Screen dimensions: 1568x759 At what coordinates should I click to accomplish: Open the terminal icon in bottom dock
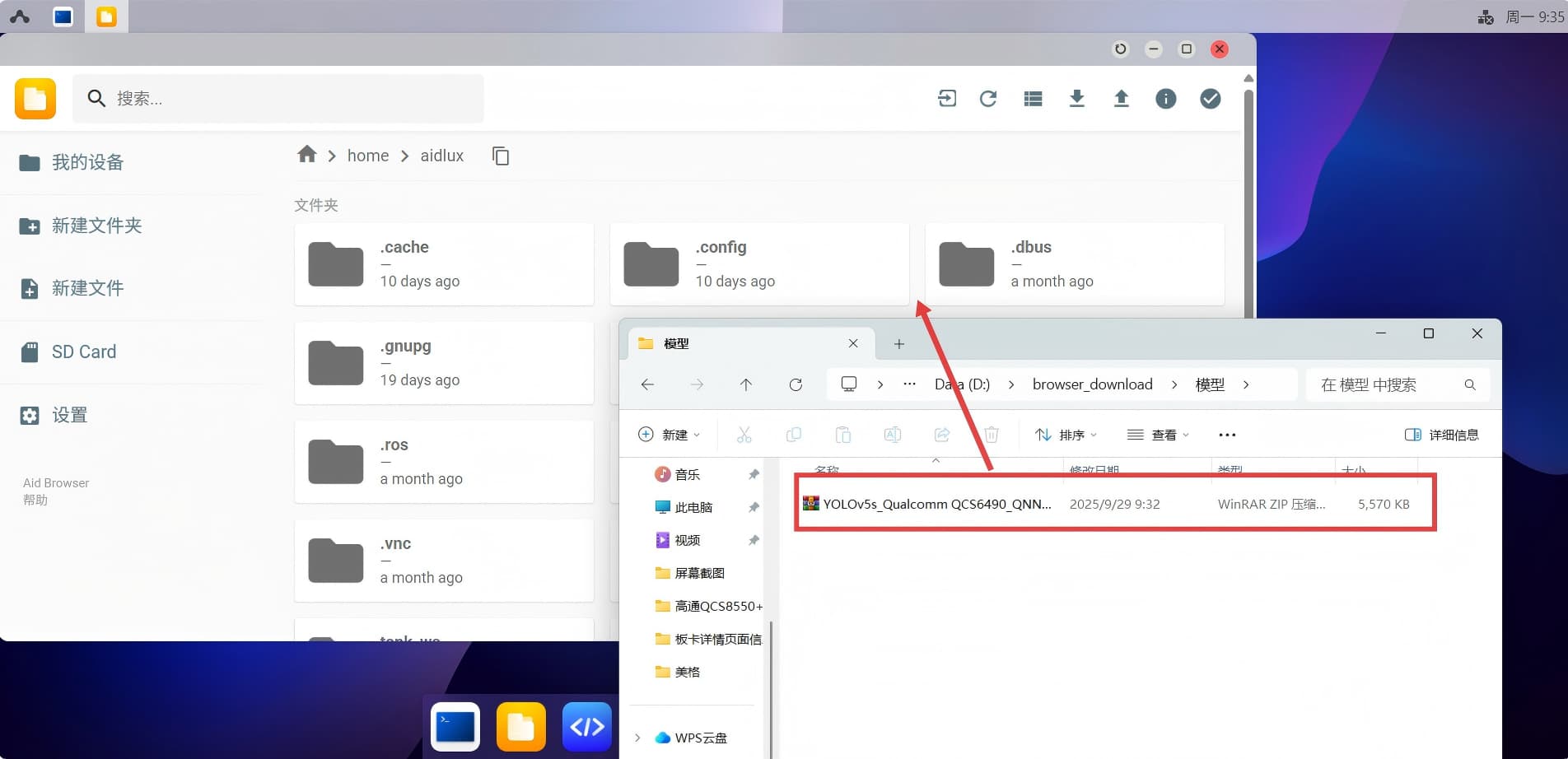(455, 727)
